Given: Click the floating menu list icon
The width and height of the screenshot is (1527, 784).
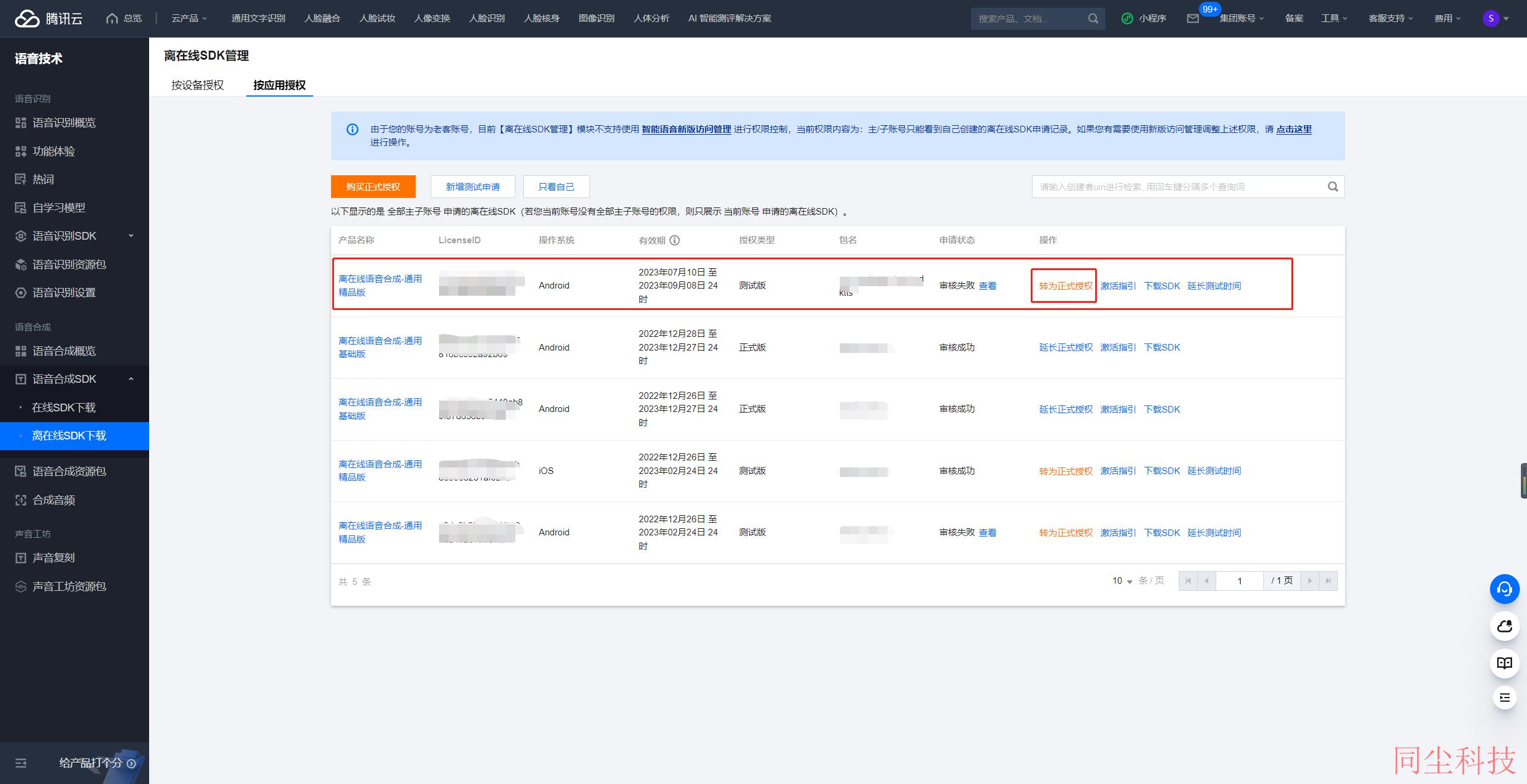Looking at the screenshot, I should tap(1504, 698).
